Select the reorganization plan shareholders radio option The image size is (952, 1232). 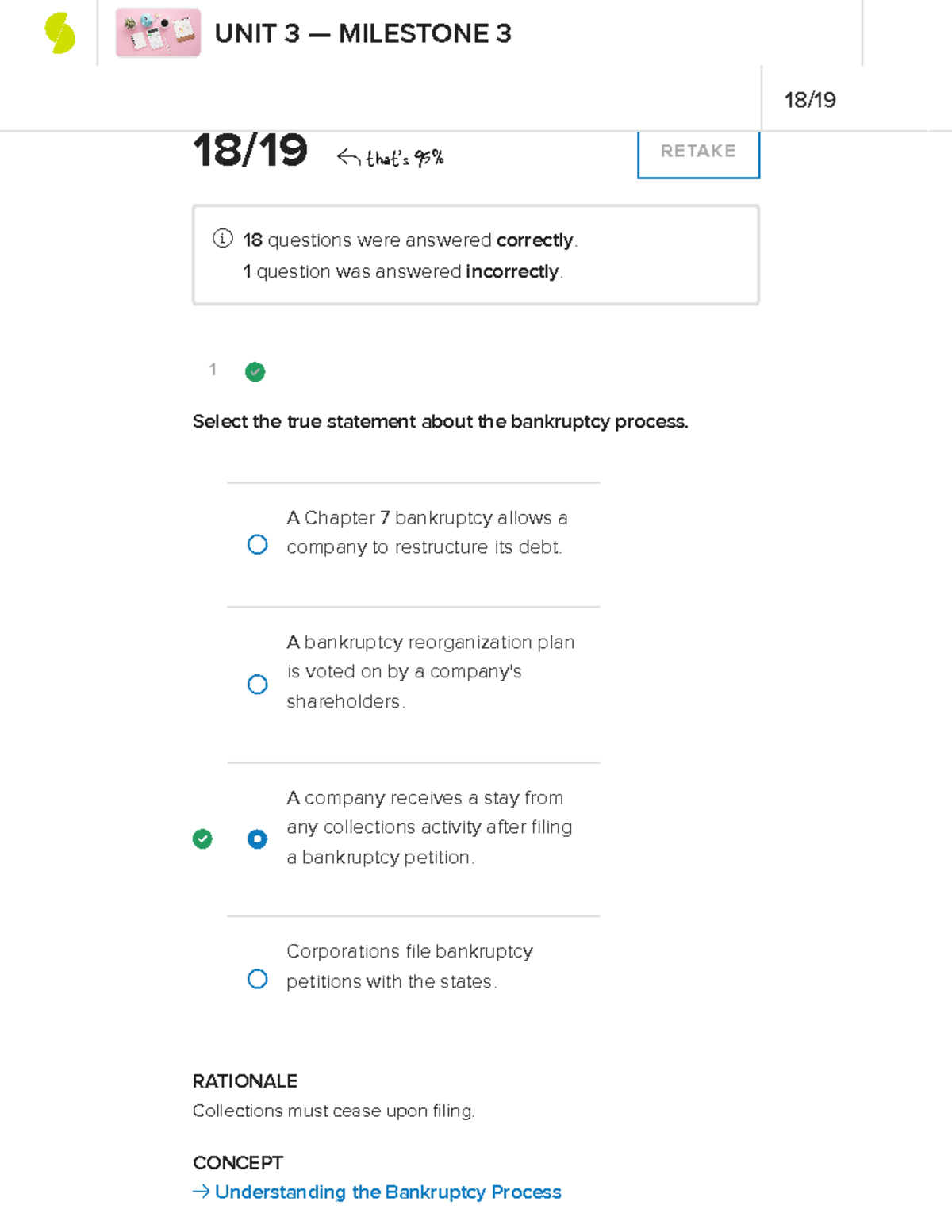[x=257, y=684]
